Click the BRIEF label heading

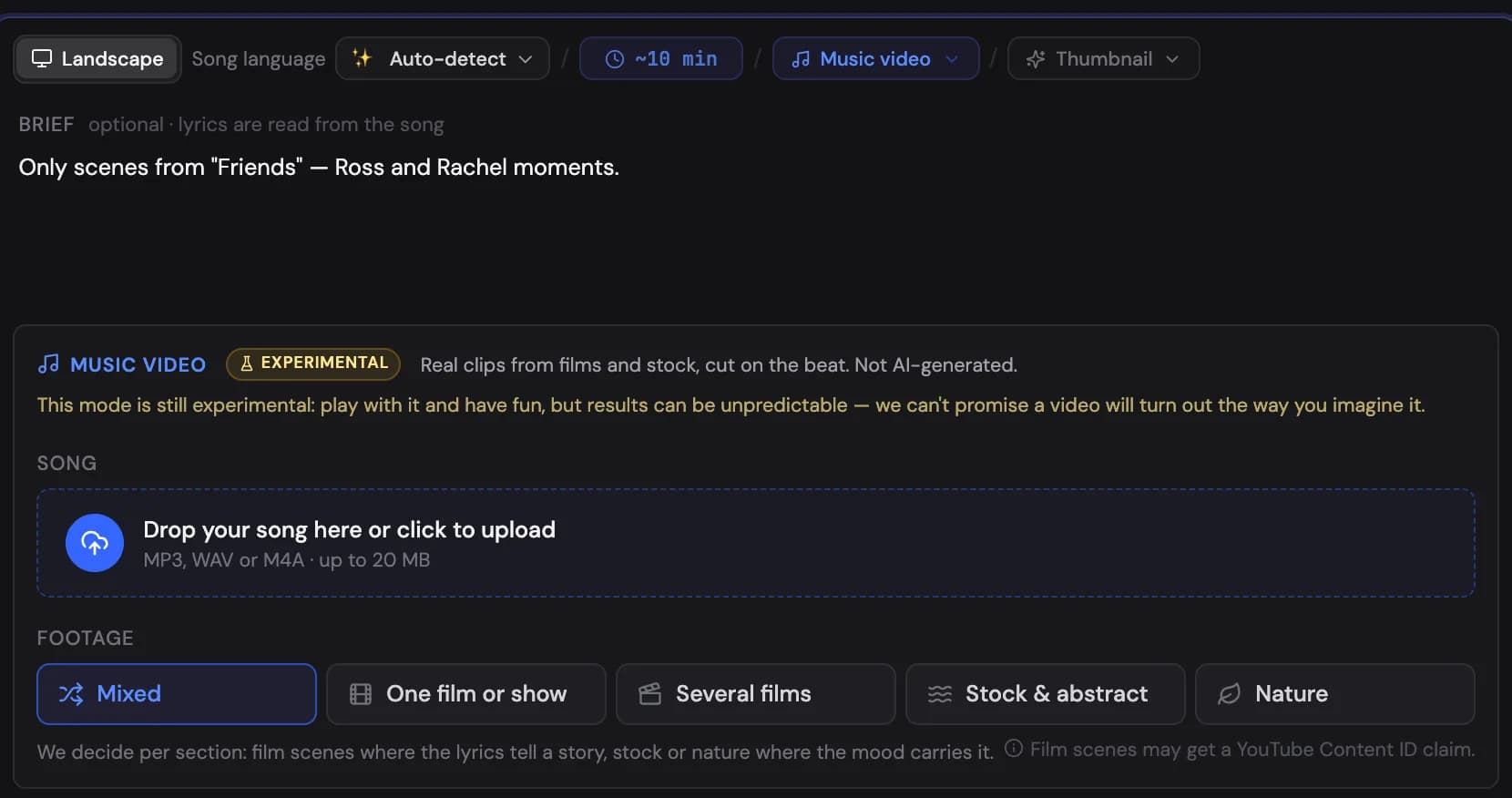46,125
